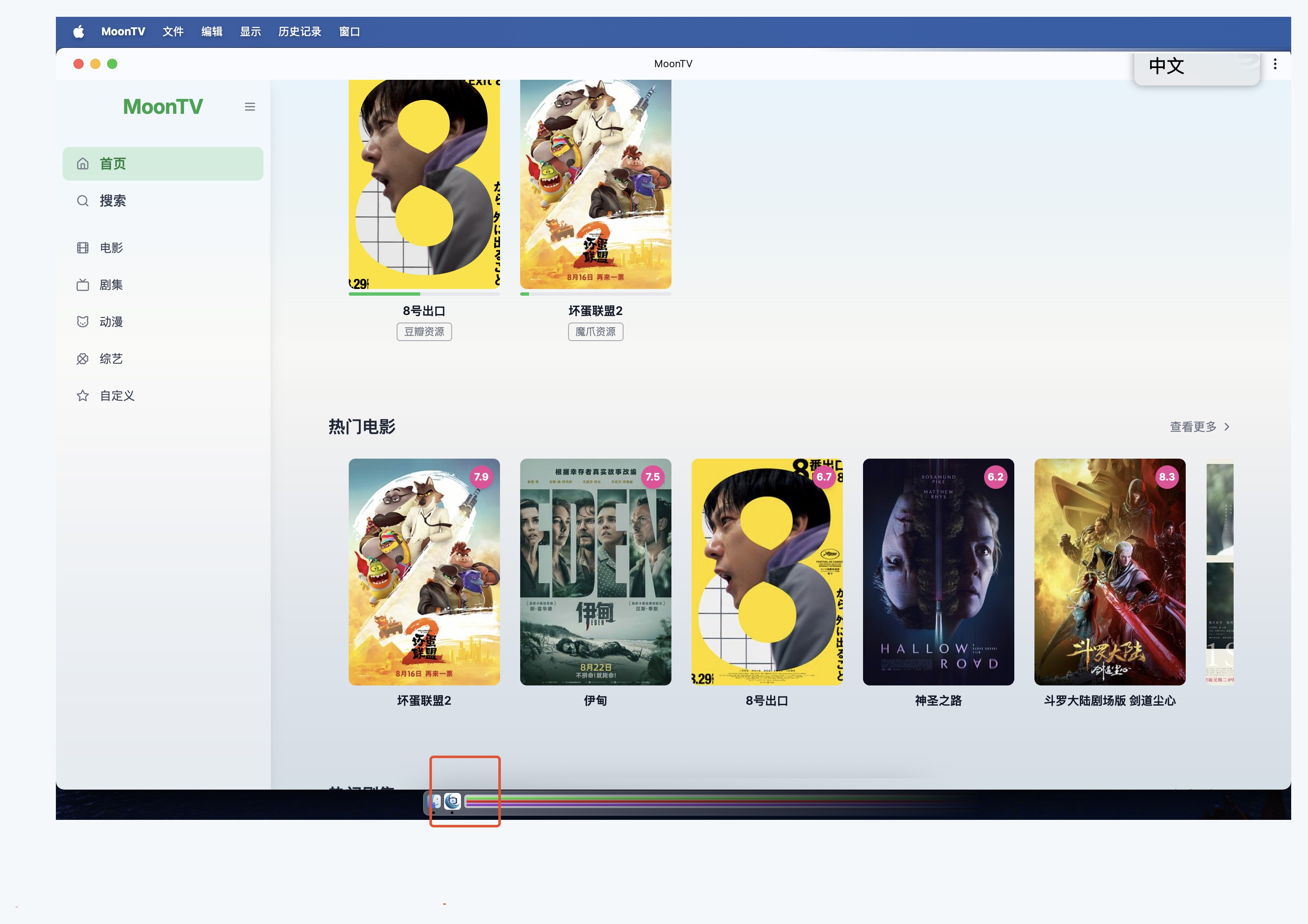Click the 8号出口 title above 豆瓣资源
The height and width of the screenshot is (924, 1308).
424,311
